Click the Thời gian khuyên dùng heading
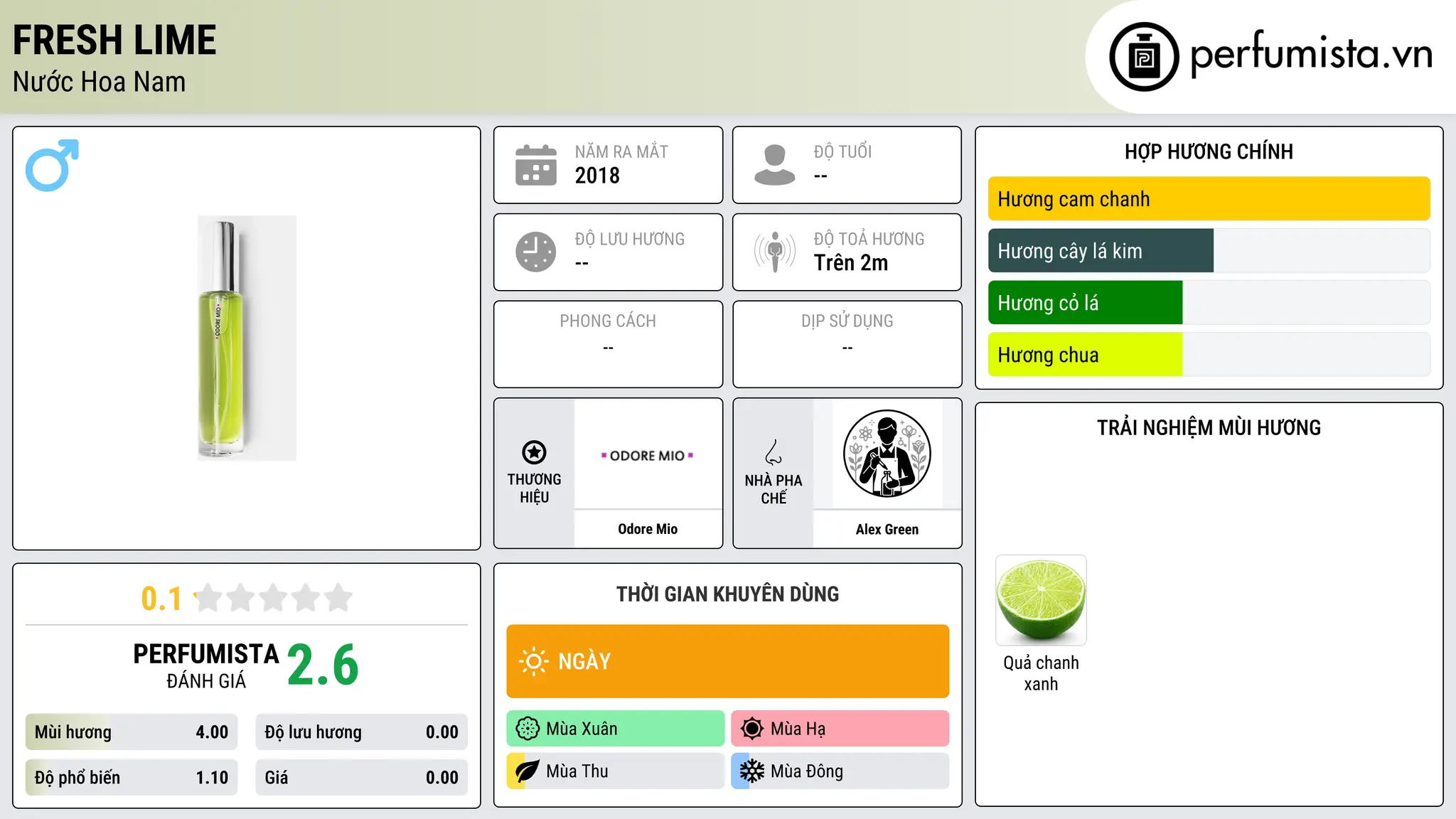 [728, 594]
